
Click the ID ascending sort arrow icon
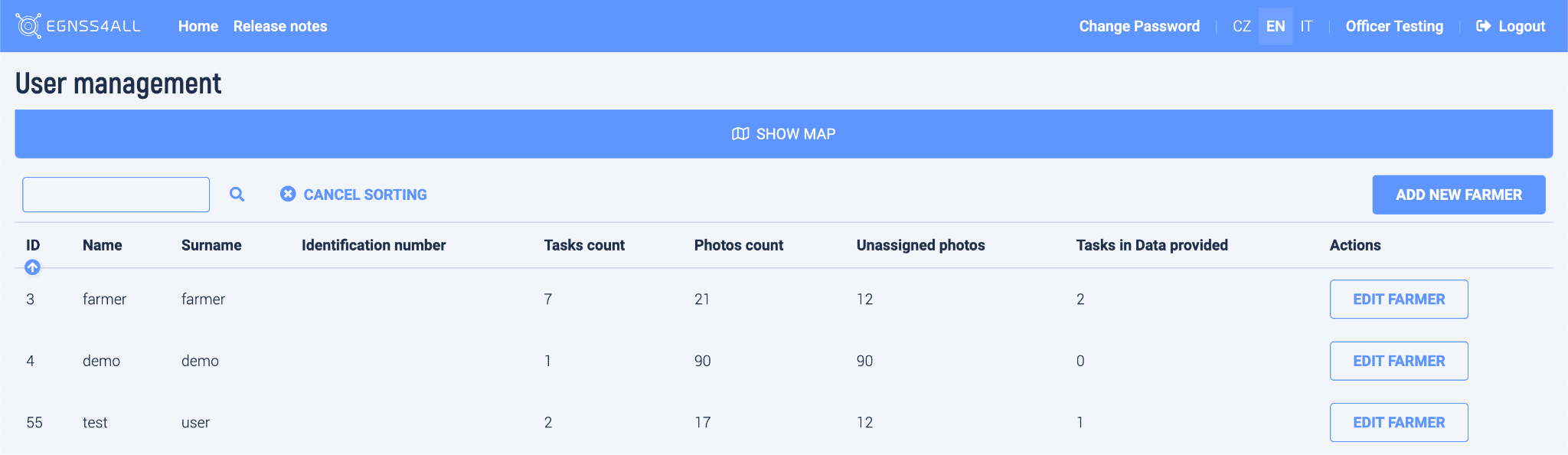tap(32, 267)
